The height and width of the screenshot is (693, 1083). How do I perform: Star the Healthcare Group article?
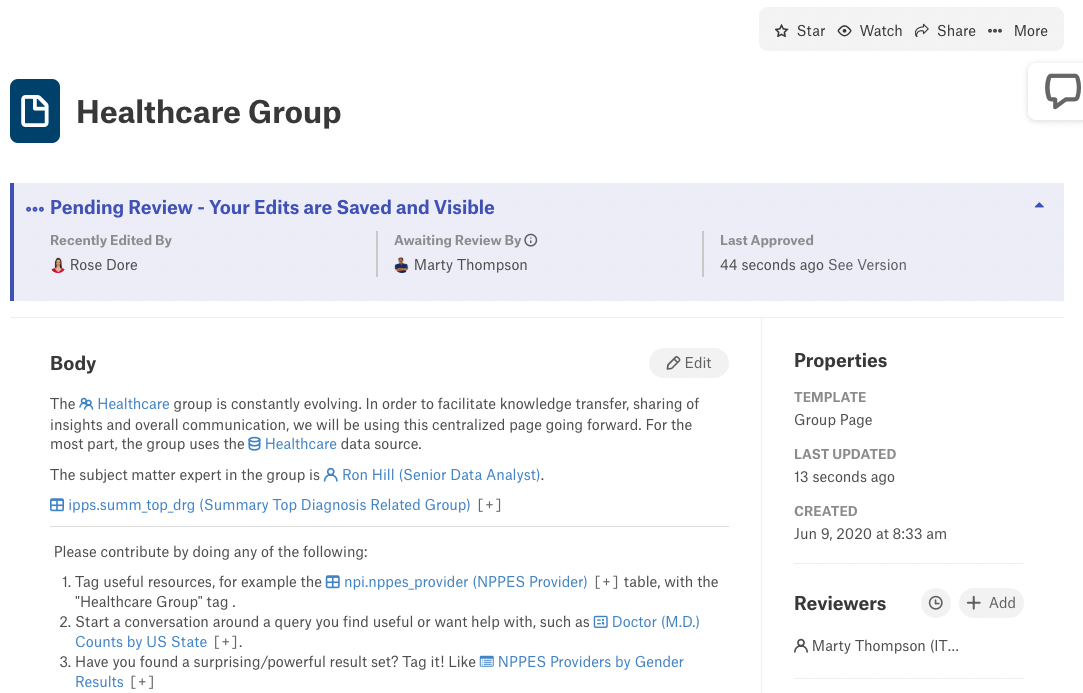tap(800, 31)
